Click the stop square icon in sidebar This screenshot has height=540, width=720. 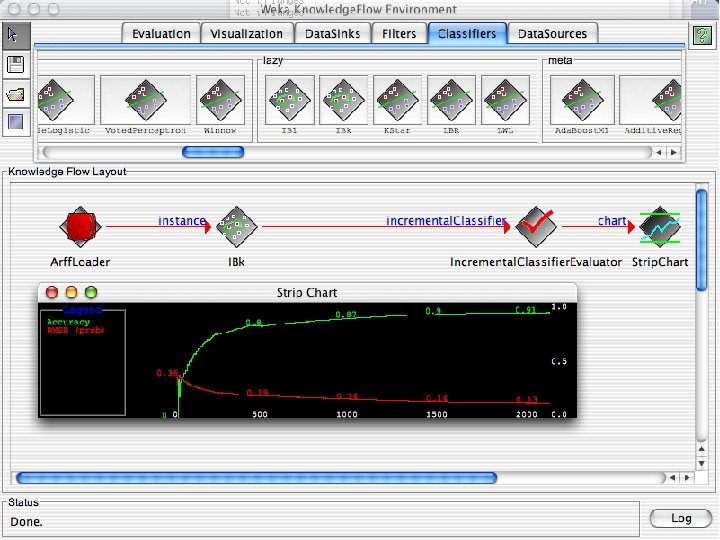(x=16, y=122)
